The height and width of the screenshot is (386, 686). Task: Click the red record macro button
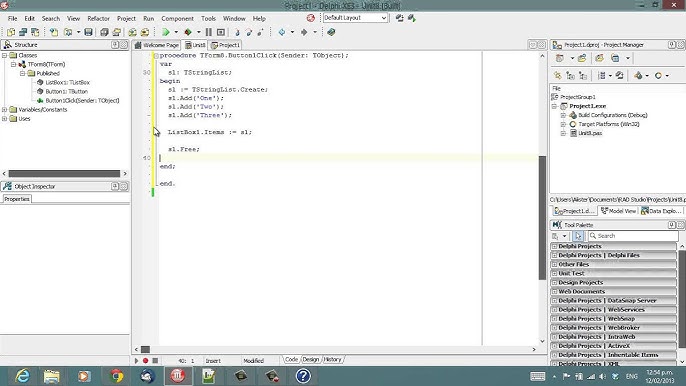[x=145, y=361]
